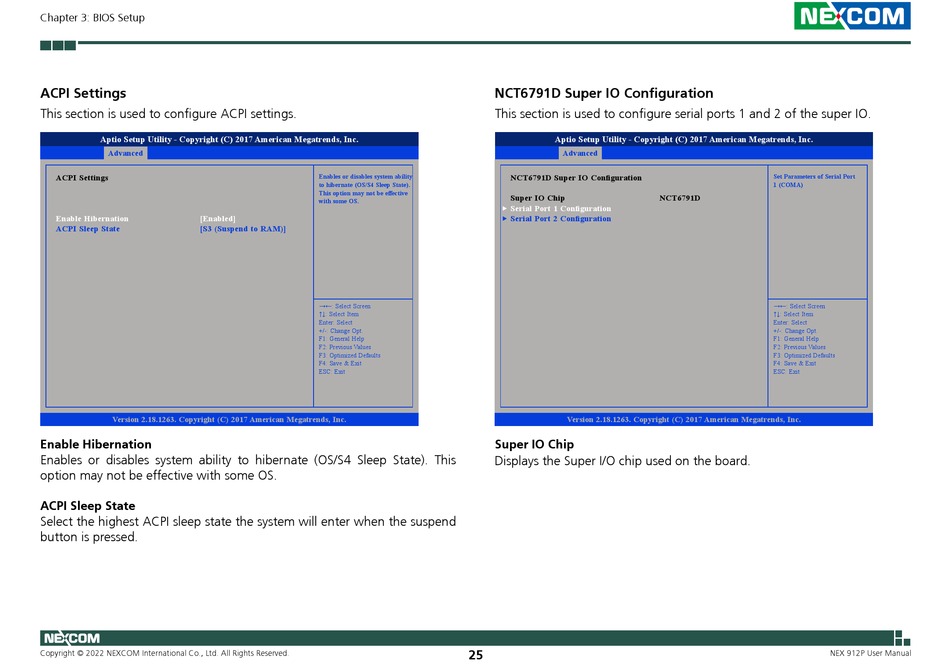Image resolution: width=950 pixels, height=664 pixels.
Task: Click the NCT6791D Super IO Configuration heading
Action: point(604,93)
